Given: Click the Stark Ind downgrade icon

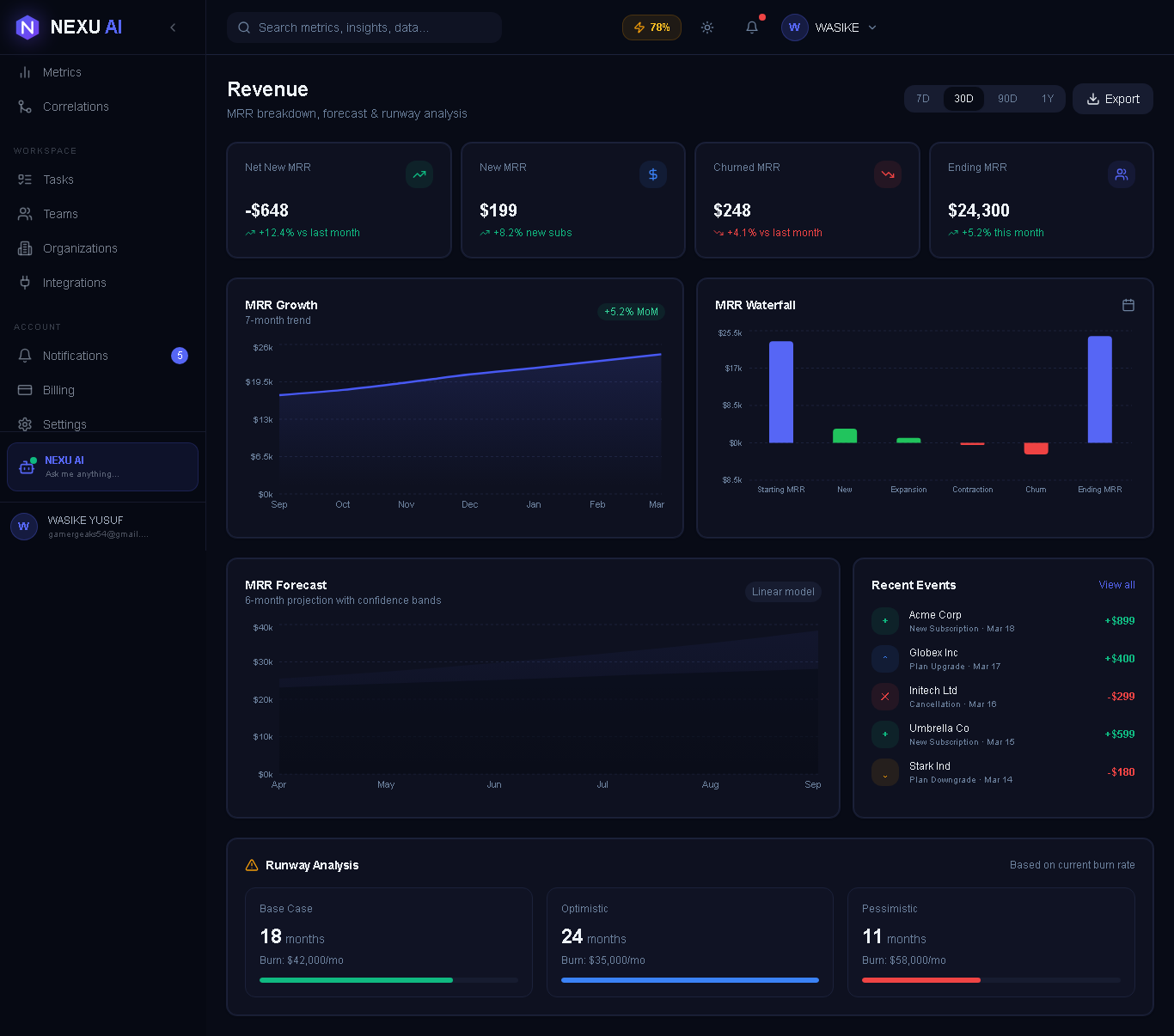Looking at the screenshot, I should click(x=885, y=772).
